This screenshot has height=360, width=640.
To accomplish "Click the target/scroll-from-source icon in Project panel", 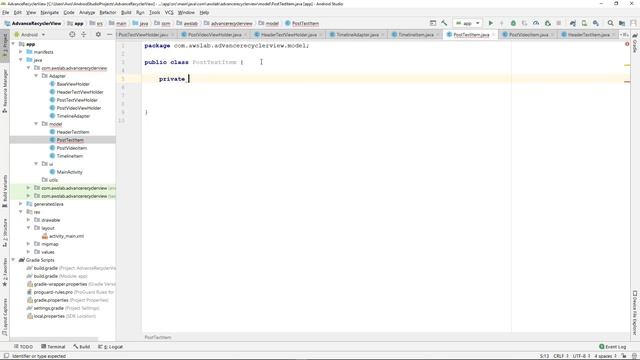I will [72, 35].
